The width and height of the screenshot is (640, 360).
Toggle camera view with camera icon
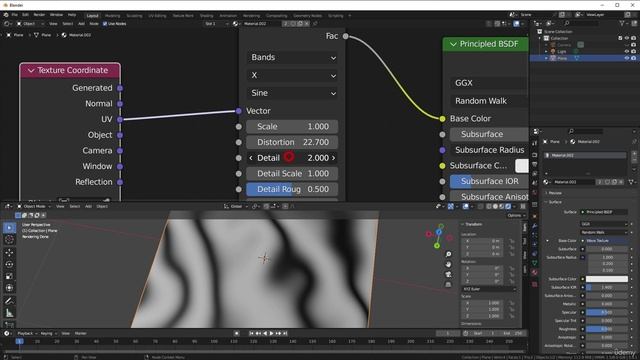pyautogui.click(x=448, y=274)
